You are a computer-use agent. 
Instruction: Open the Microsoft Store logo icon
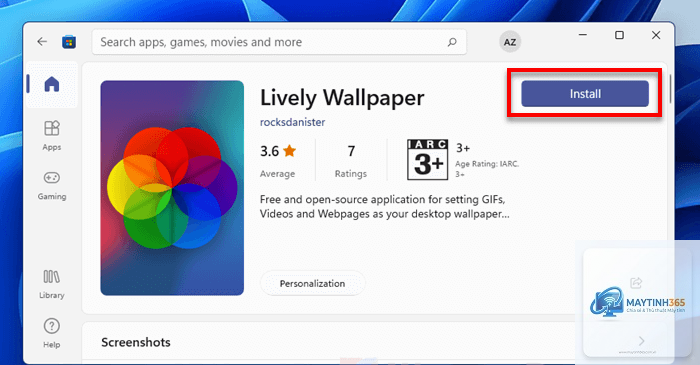pos(69,42)
